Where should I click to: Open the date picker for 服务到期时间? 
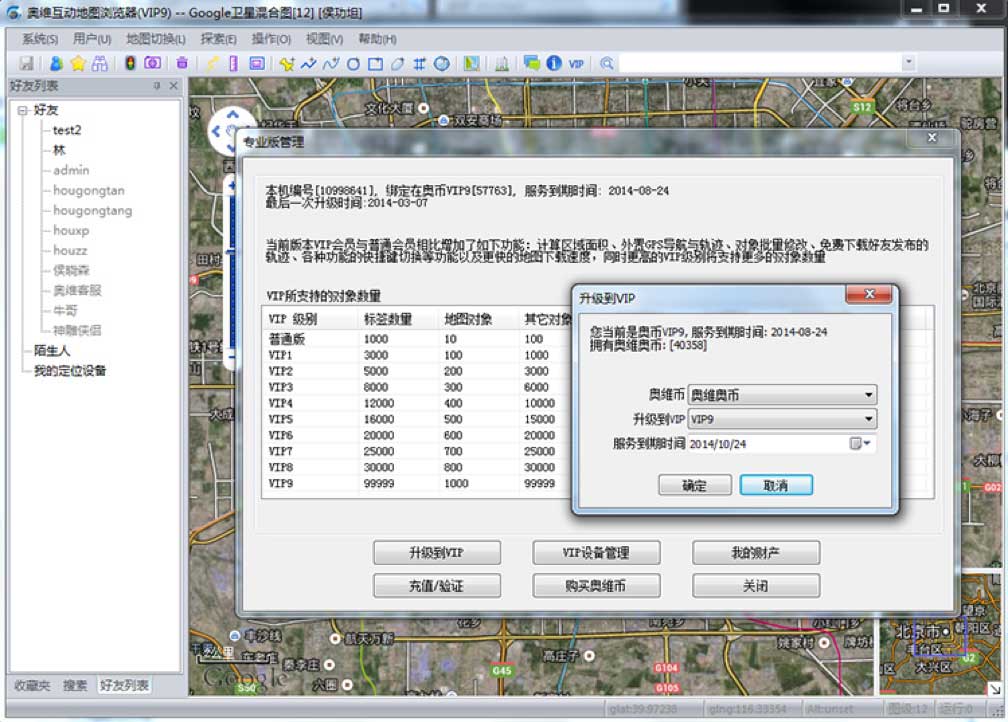(860, 443)
